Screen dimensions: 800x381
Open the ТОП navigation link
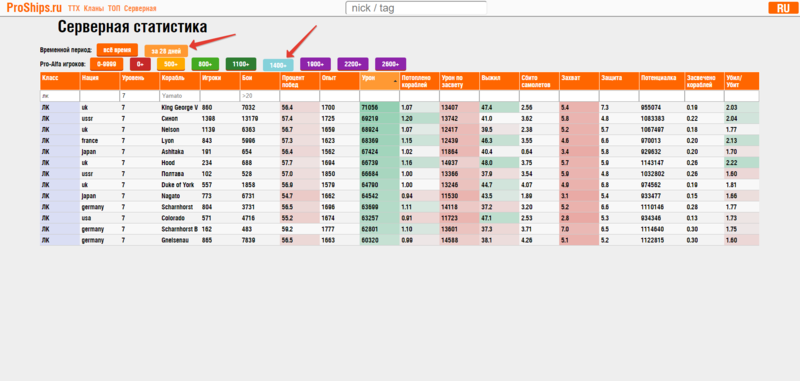[114, 9]
